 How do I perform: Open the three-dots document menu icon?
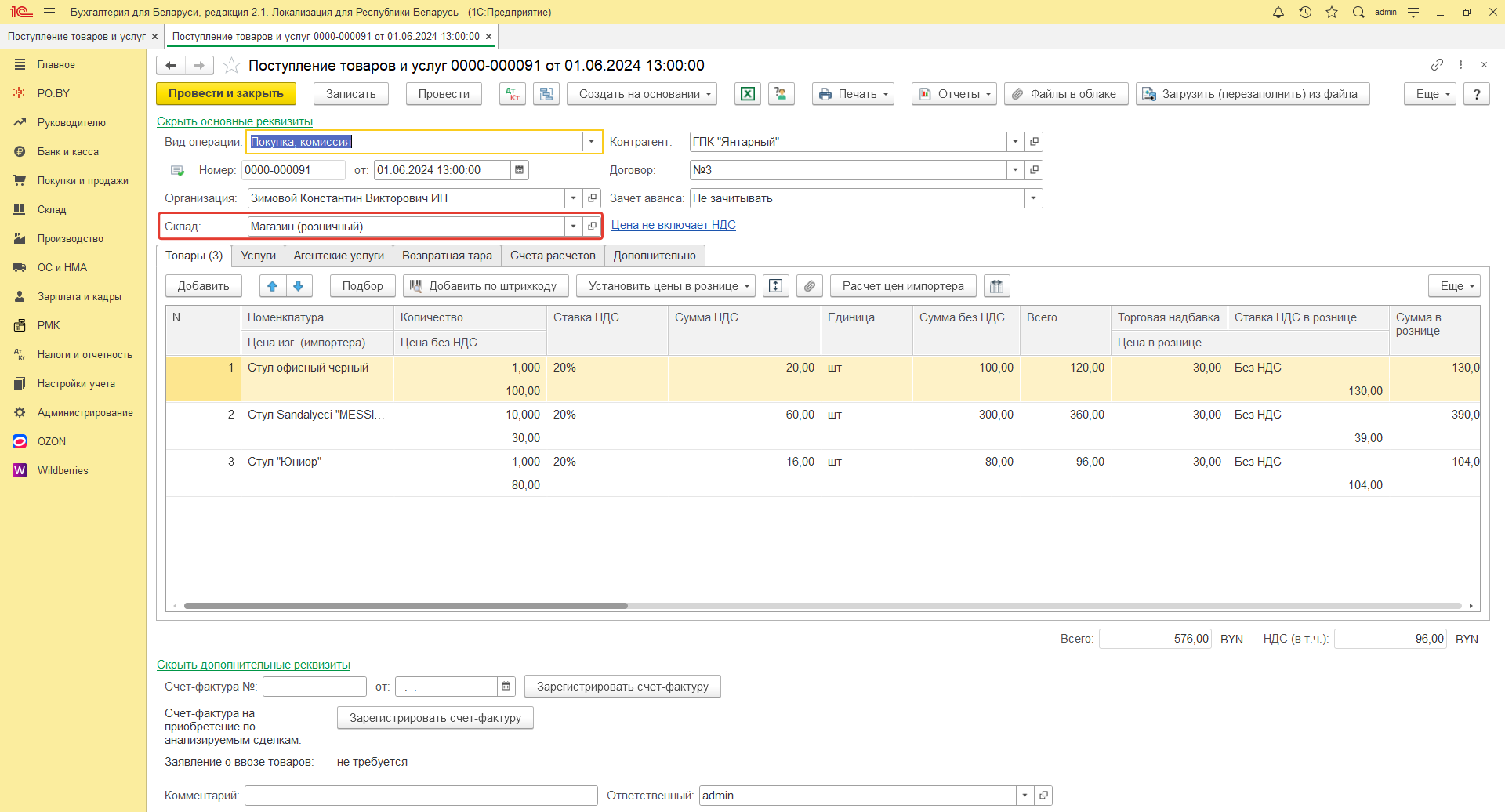click(x=1460, y=64)
